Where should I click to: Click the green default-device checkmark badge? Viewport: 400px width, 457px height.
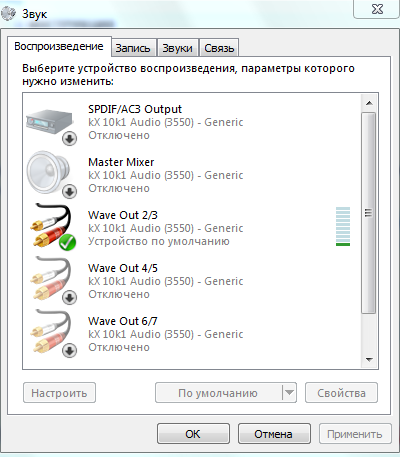pyautogui.click(x=67, y=242)
